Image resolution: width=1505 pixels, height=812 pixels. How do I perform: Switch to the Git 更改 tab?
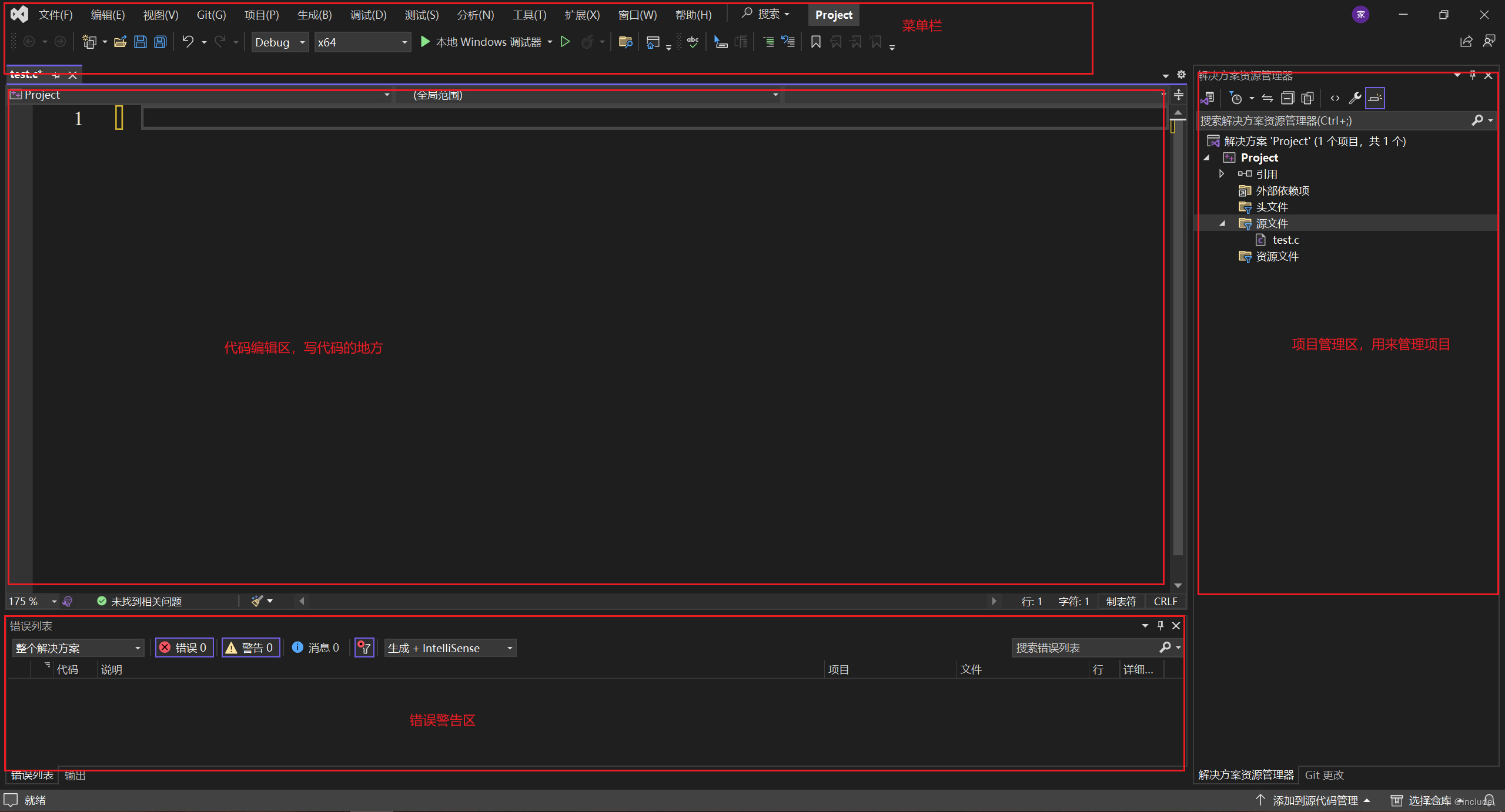(1325, 774)
